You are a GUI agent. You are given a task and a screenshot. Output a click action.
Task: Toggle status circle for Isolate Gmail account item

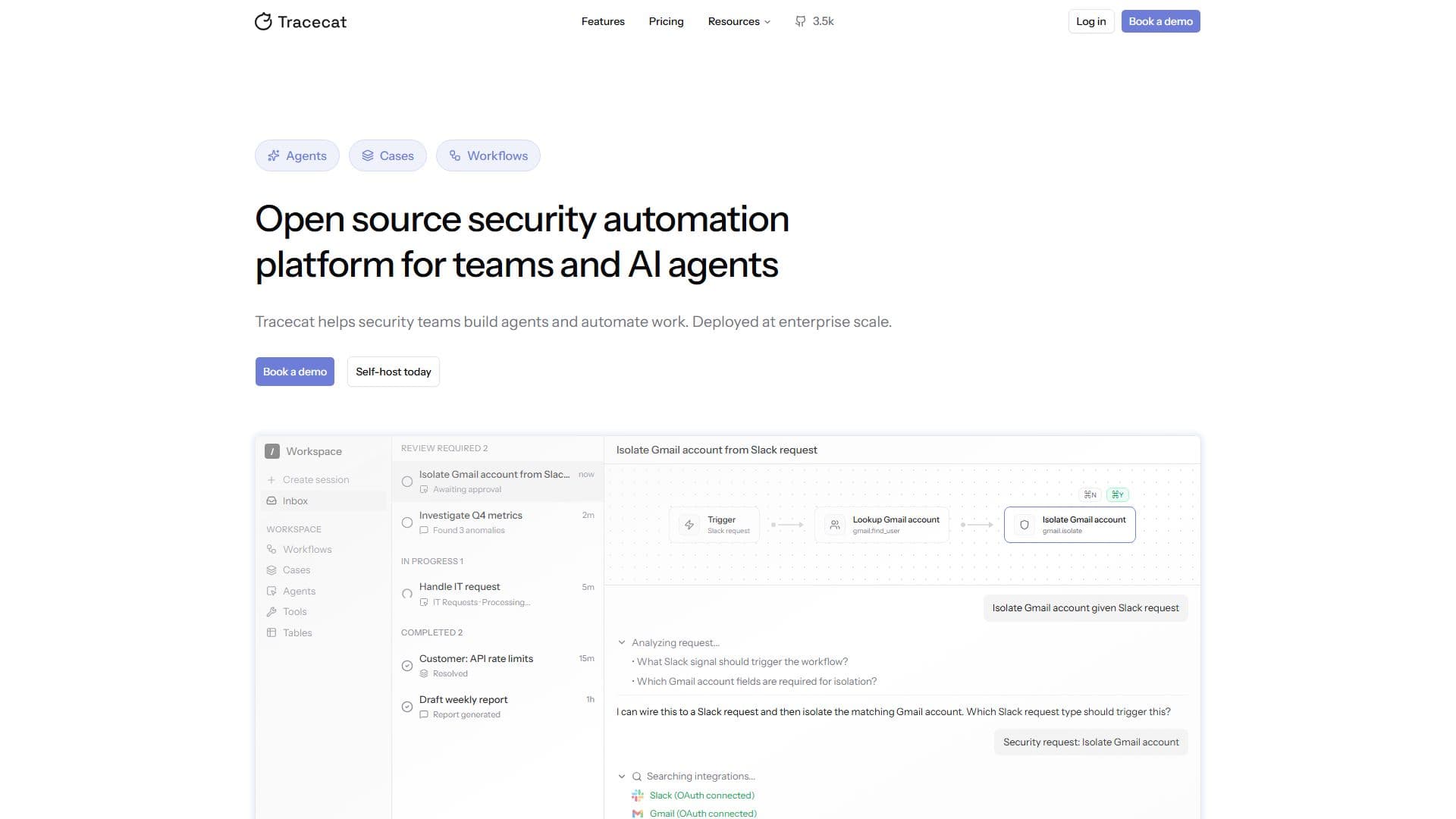[x=407, y=482]
